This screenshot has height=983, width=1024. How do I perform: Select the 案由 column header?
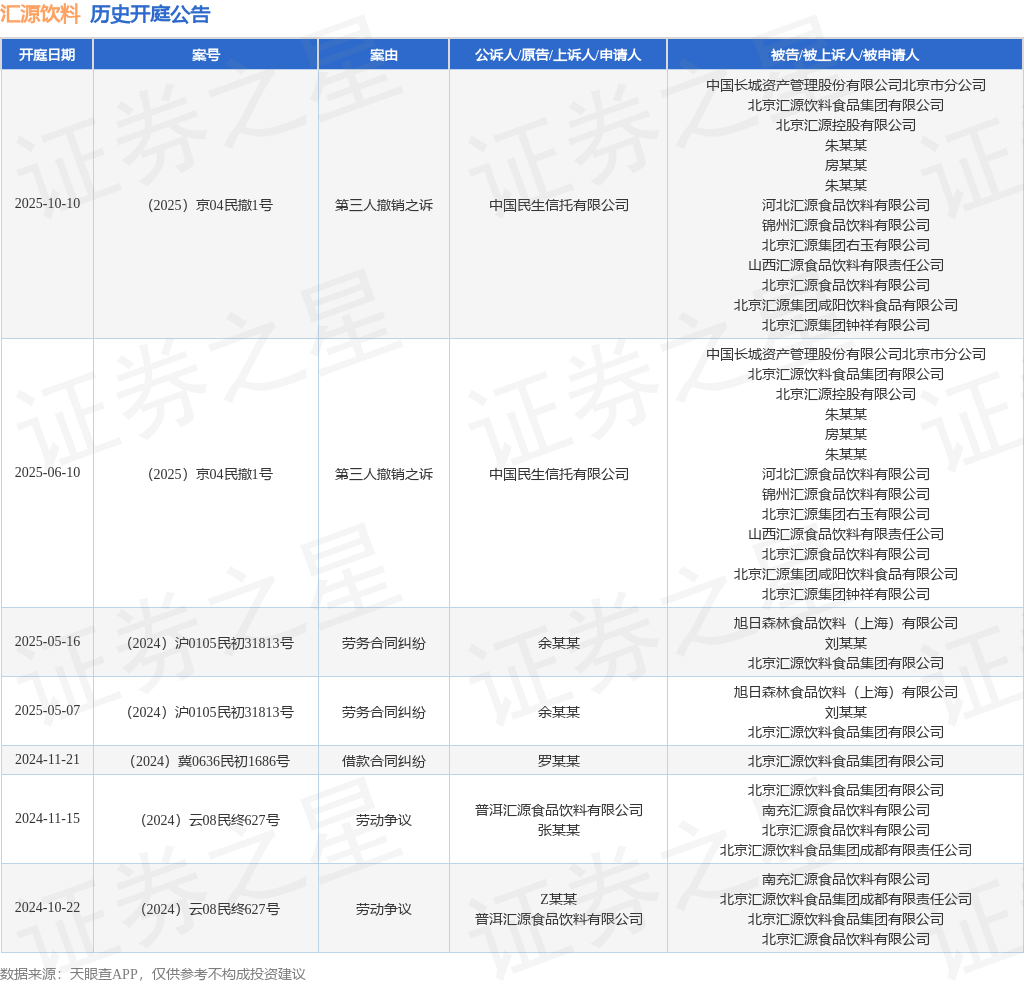click(383, 55)
